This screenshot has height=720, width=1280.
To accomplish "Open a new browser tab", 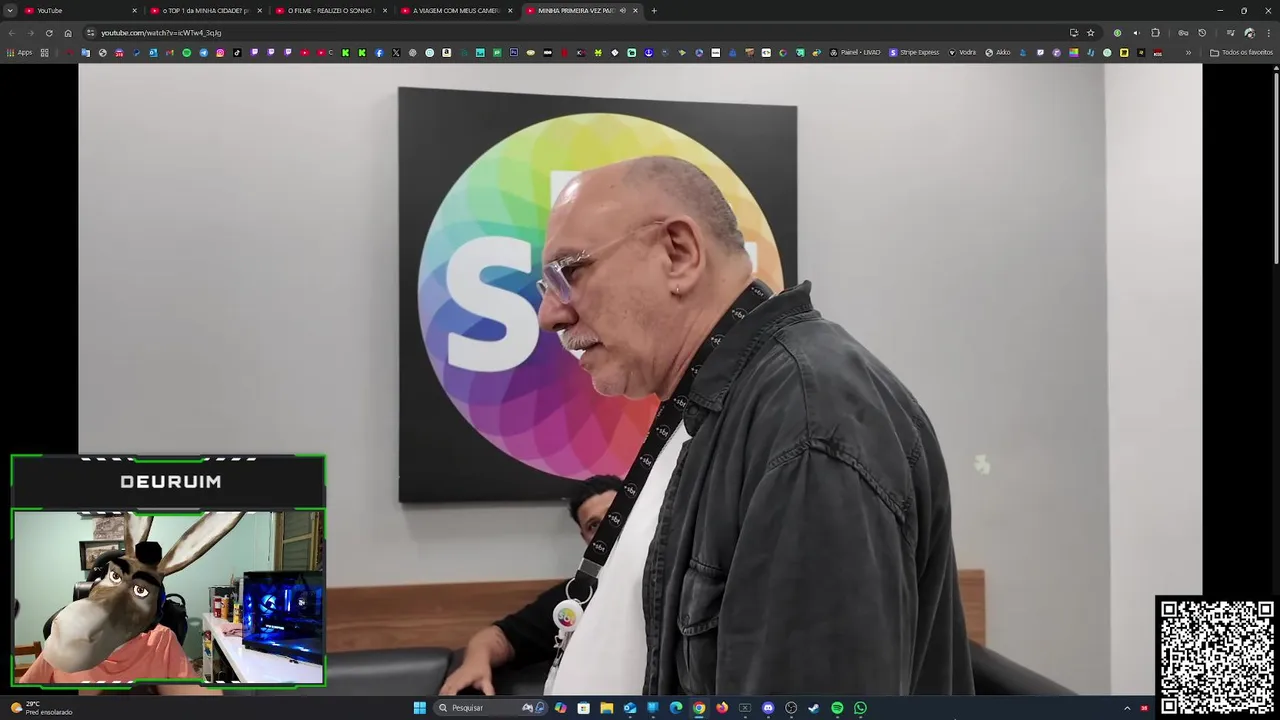I will (654, 10).
